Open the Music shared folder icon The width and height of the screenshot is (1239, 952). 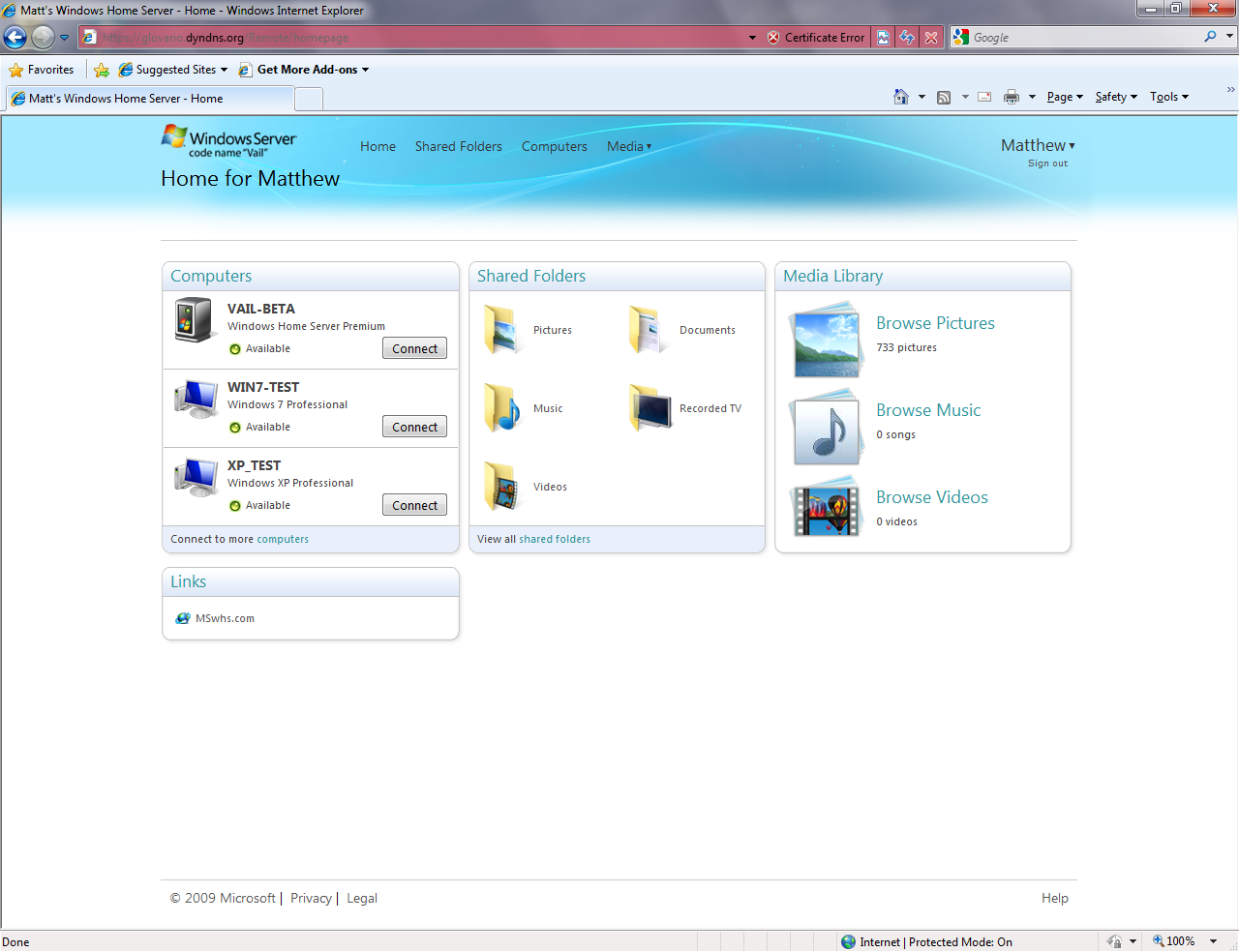tap(503, 408)
